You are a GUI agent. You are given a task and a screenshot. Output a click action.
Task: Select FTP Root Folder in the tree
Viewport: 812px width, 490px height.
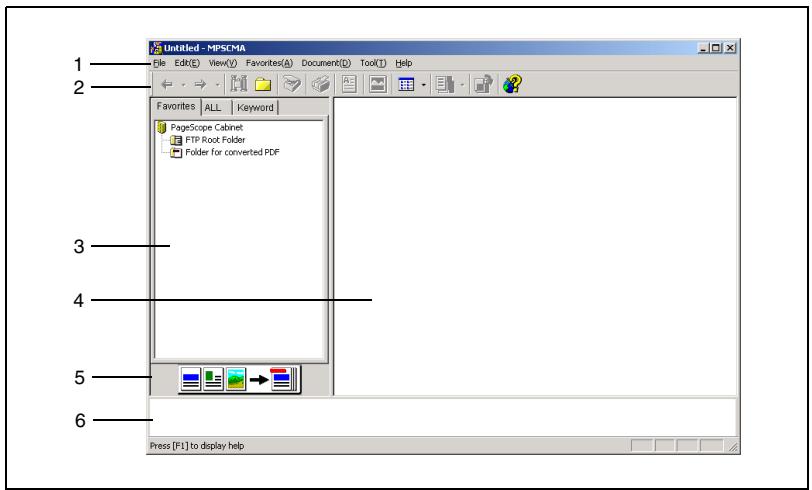point(215,140)
